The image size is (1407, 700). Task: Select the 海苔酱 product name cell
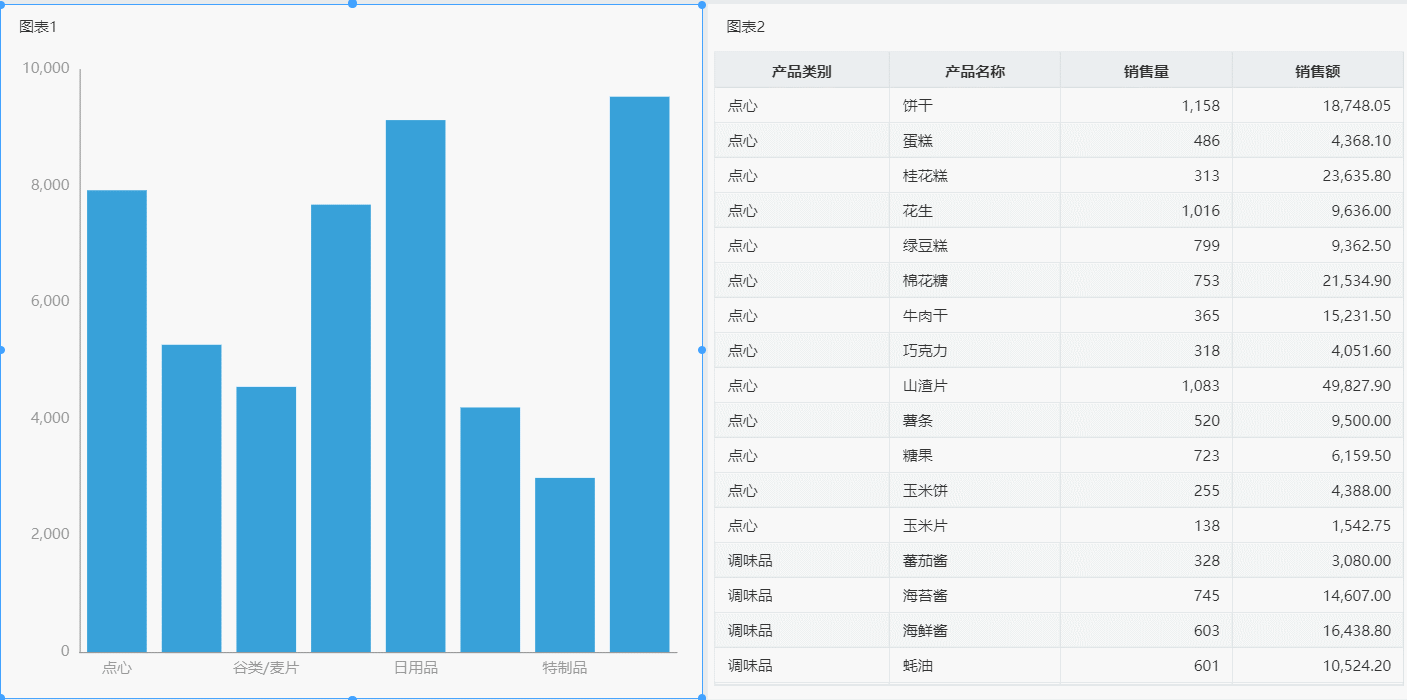point(975,595)
